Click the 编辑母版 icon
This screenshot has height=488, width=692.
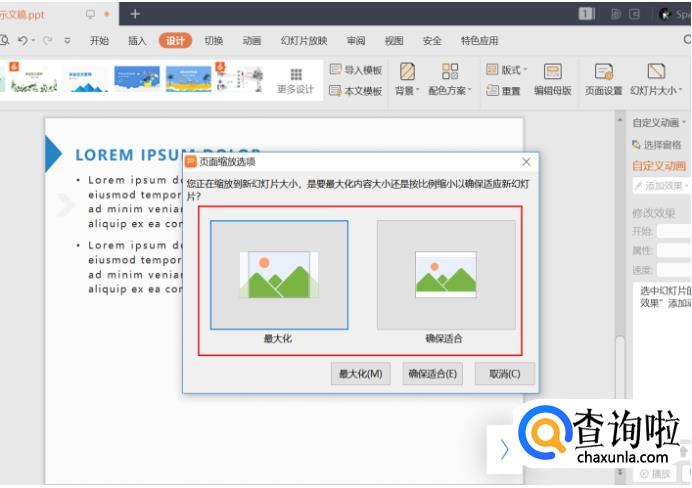click(553, 71)
